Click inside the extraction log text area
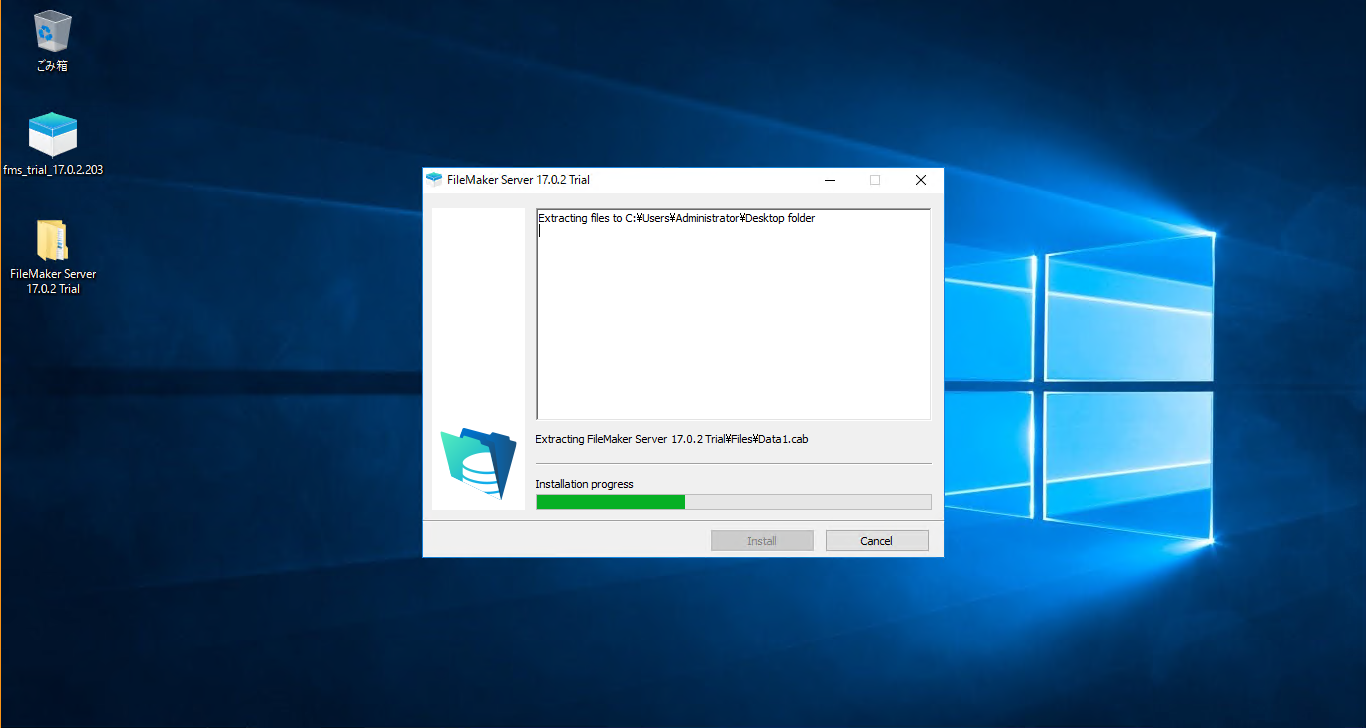Viewport: 1366px width, 728px height. (x=733, y=330)
